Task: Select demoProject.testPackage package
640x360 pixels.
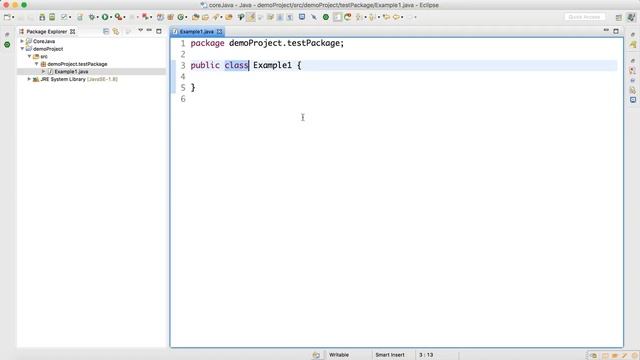Action: (x=77, y=64)
